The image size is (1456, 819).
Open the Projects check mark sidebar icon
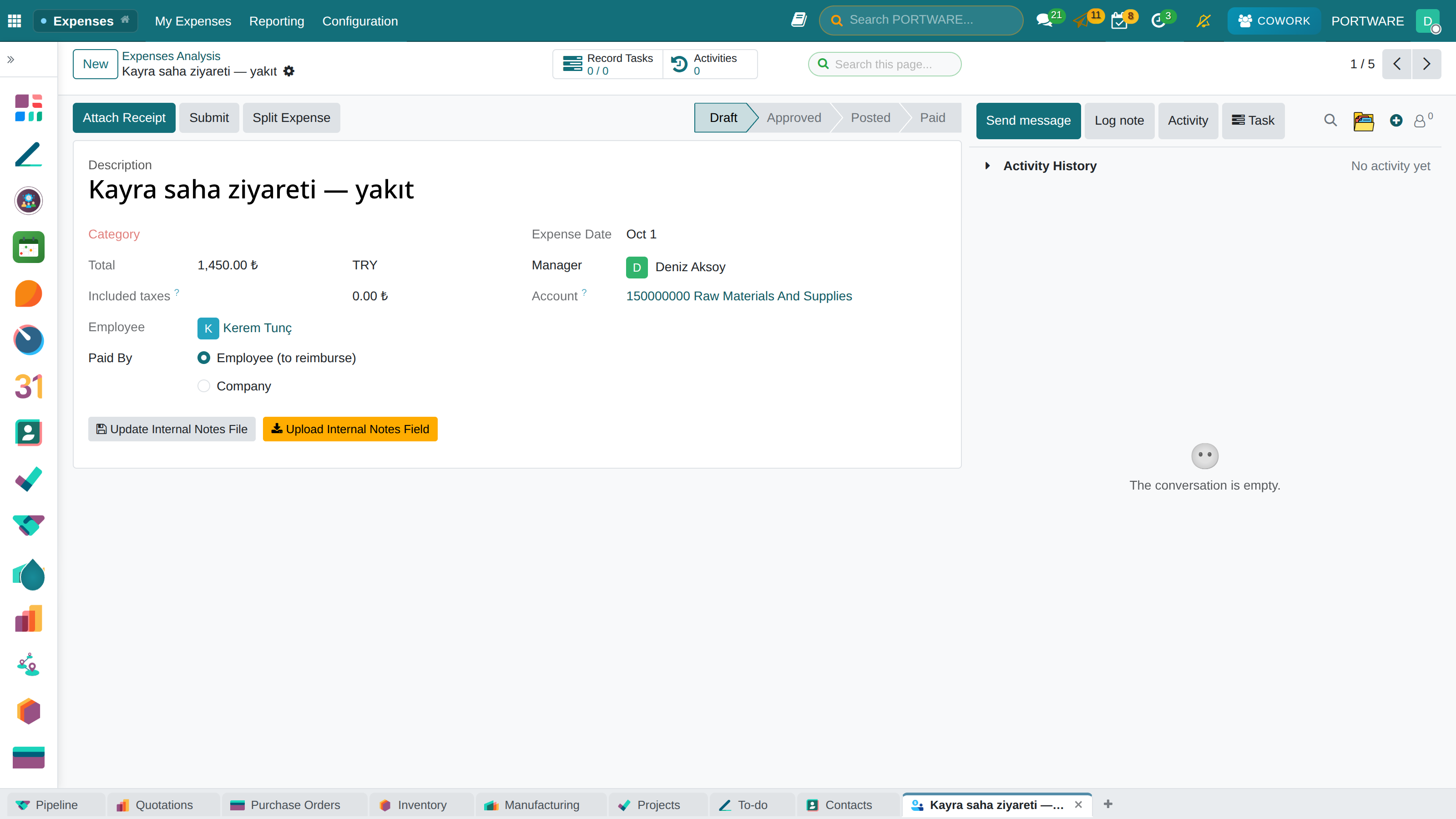(x=28, y=479)
